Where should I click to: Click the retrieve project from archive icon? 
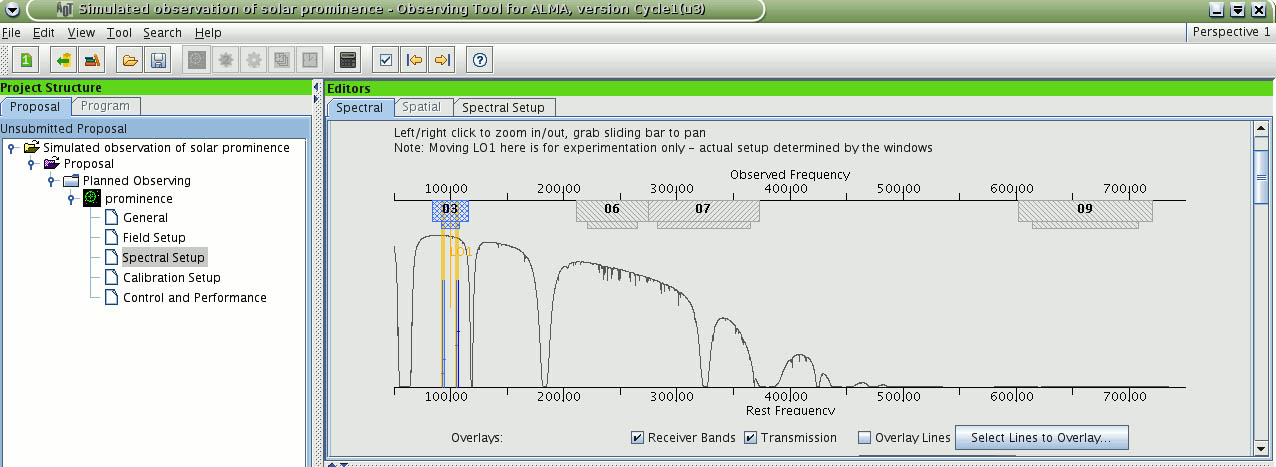(64, 60)
